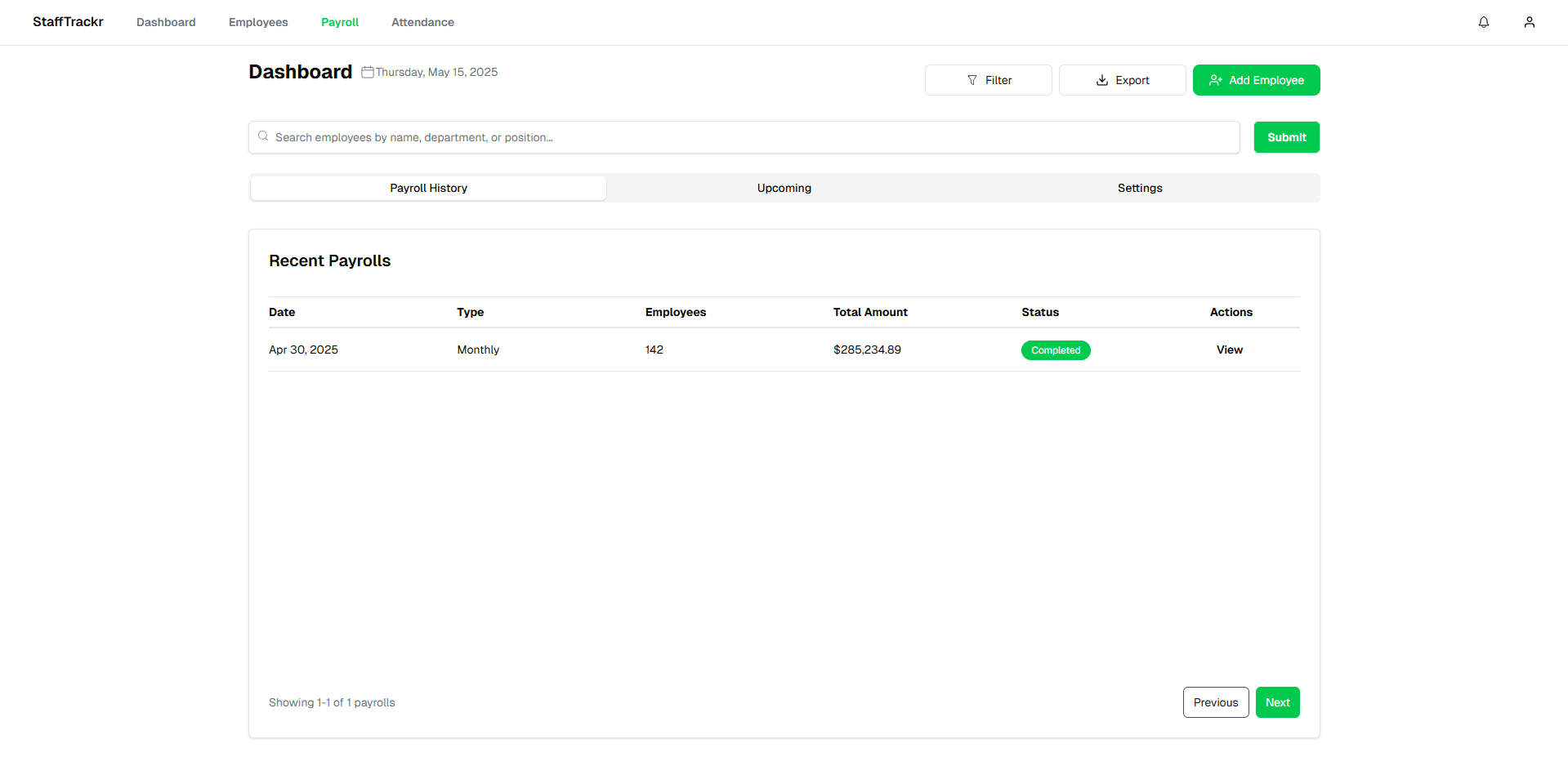
Task: Click the Previous pagination button
Action: click(1215, 702)
